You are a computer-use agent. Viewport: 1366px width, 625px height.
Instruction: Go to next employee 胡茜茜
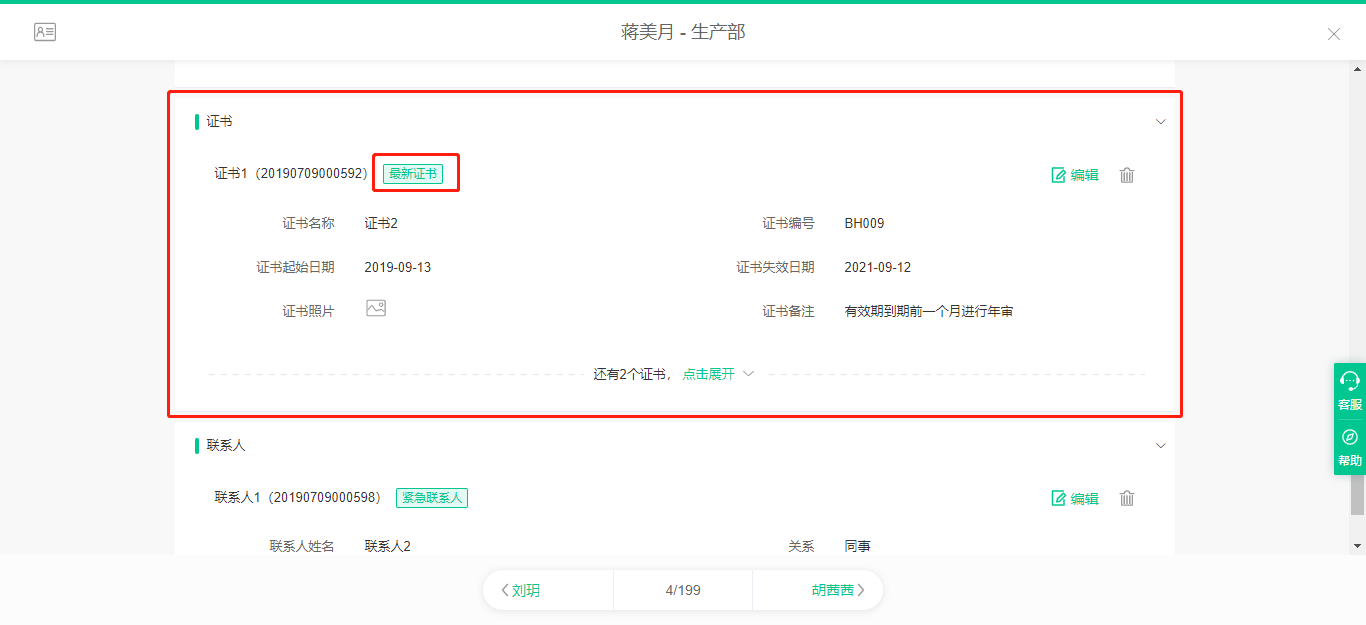[x=837, y=590]
